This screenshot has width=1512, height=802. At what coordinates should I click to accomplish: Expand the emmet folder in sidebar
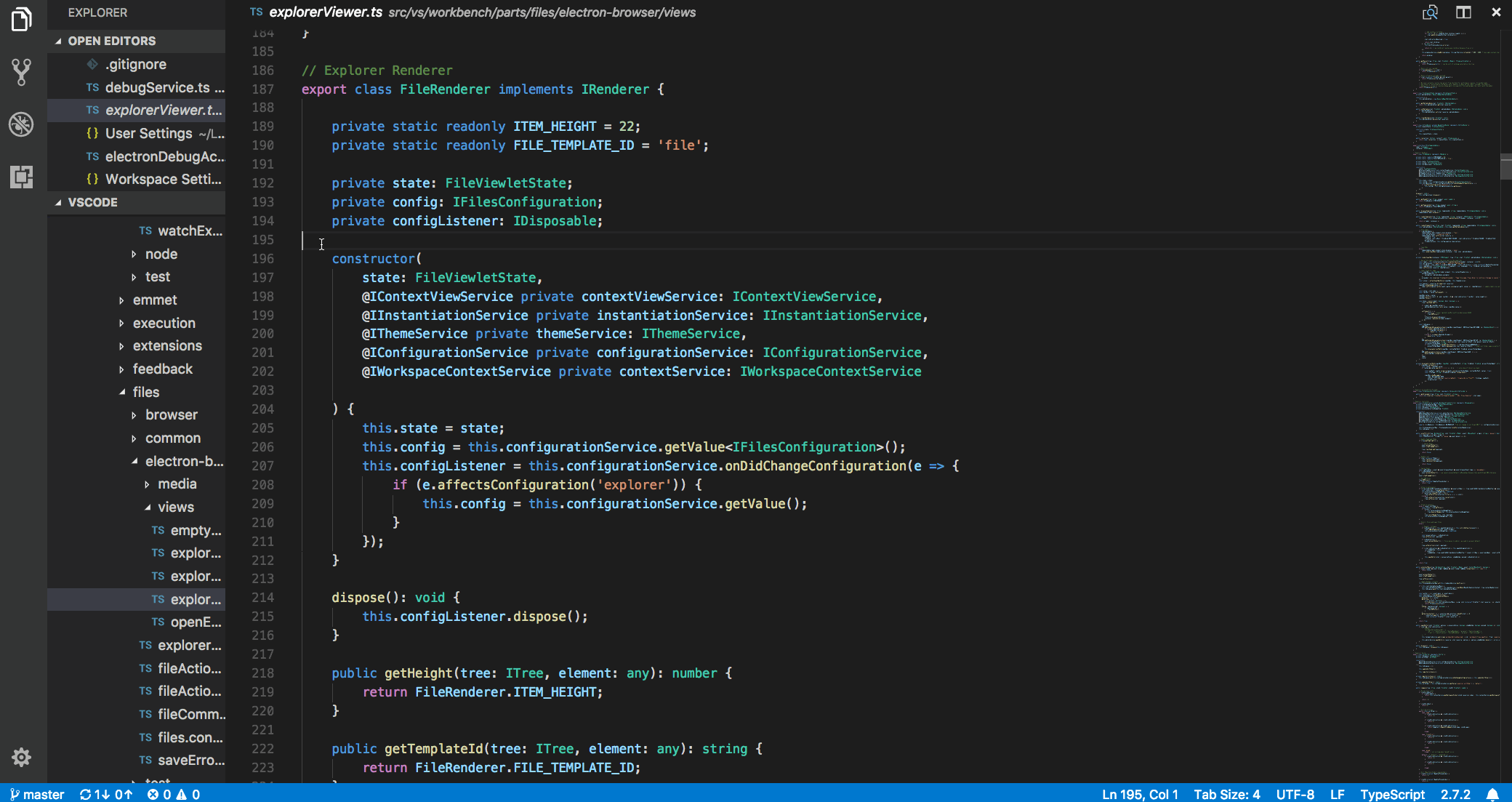(x=154, y=300)
